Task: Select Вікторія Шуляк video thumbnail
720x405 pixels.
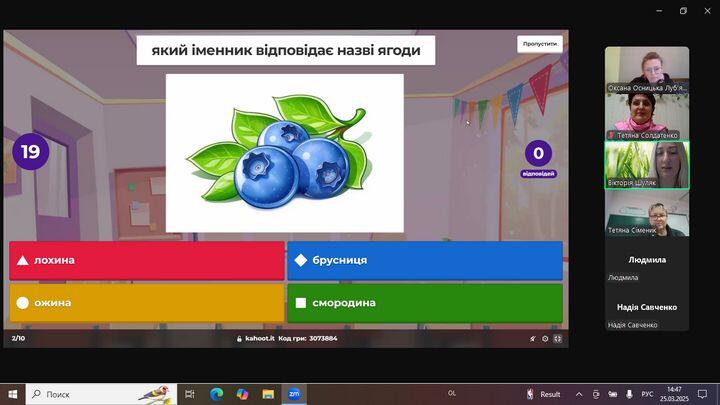Action: click(647, 165)
